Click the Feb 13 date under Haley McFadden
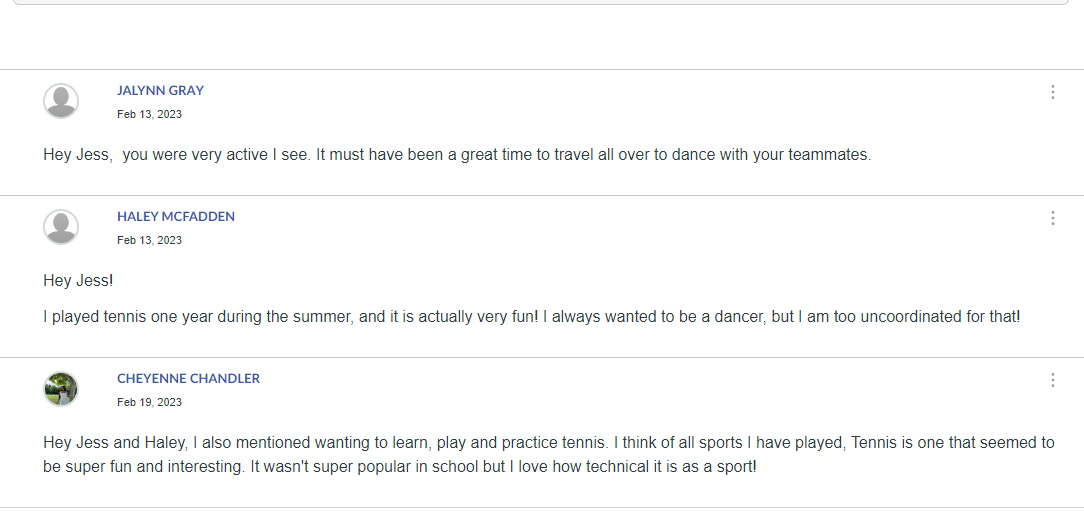The height and width of the screenshot is (512, 1084). point(149,240)
